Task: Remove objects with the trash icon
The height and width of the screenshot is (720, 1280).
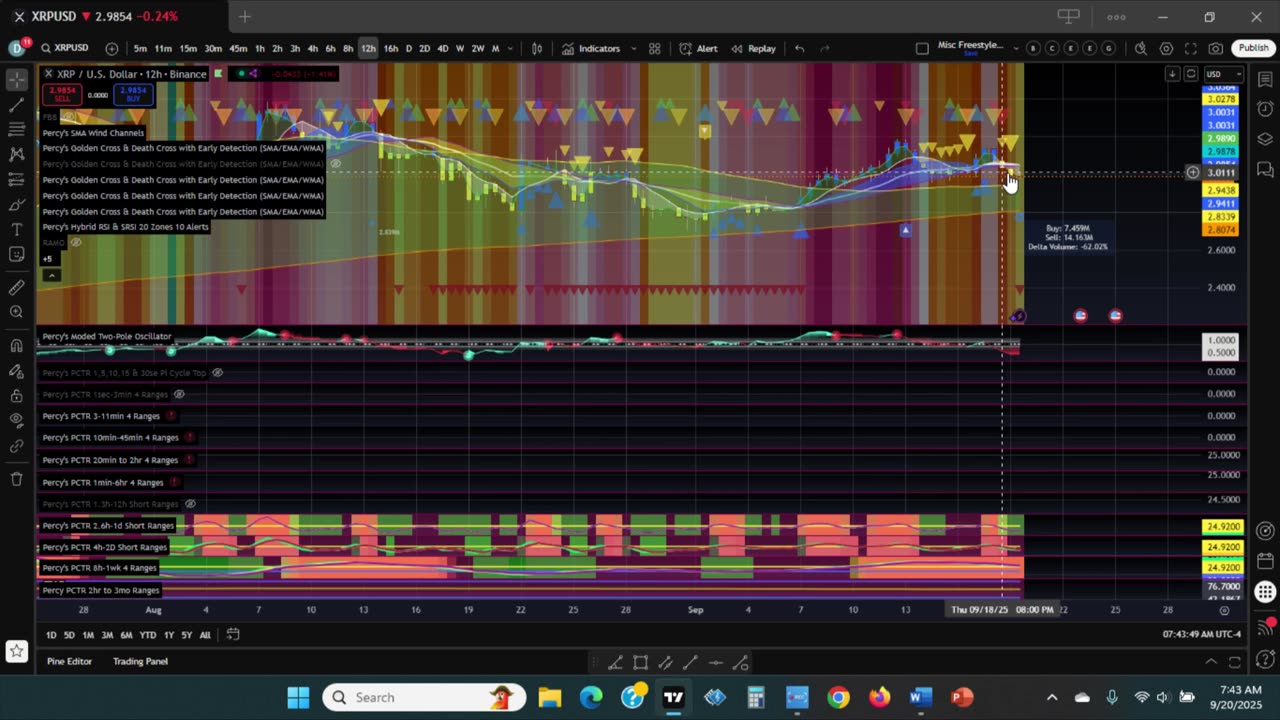Action: pos(17,479)
